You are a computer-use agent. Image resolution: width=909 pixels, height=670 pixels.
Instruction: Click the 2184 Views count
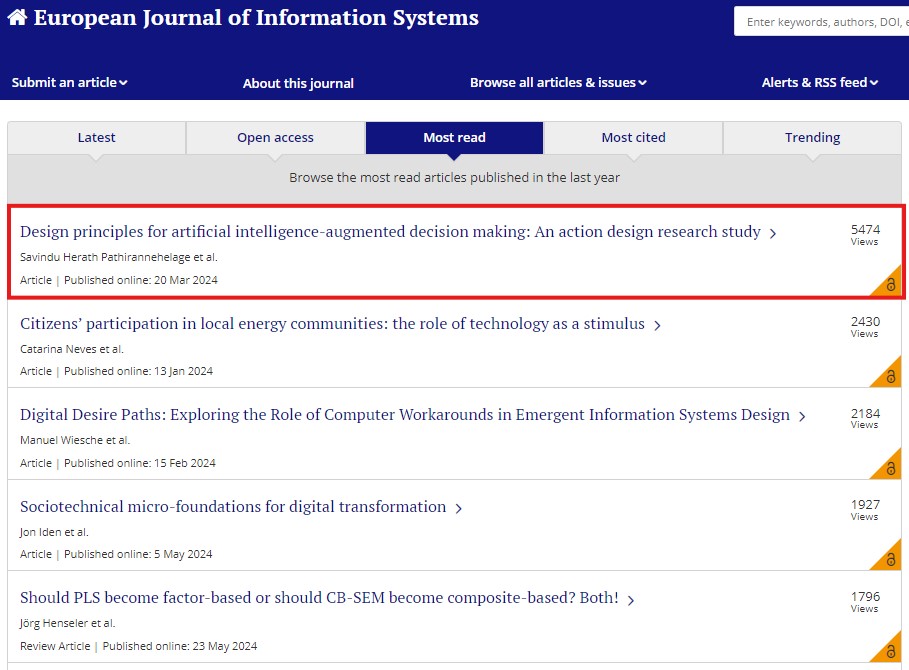tap(865, 418)
